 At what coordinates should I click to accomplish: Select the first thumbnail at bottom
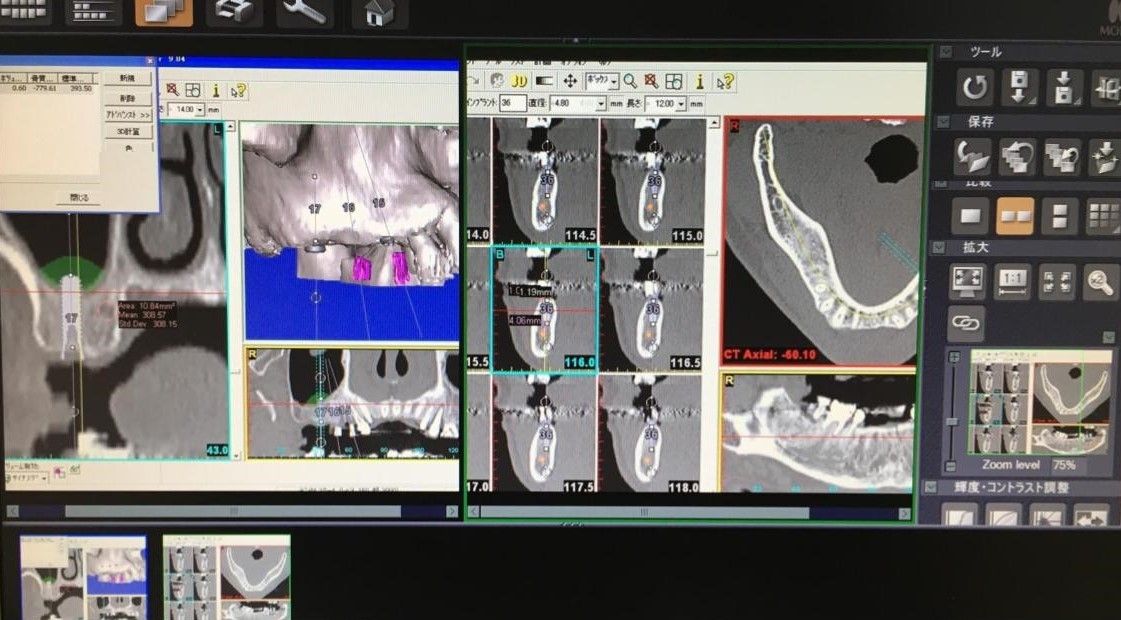(x=83, y=578)
